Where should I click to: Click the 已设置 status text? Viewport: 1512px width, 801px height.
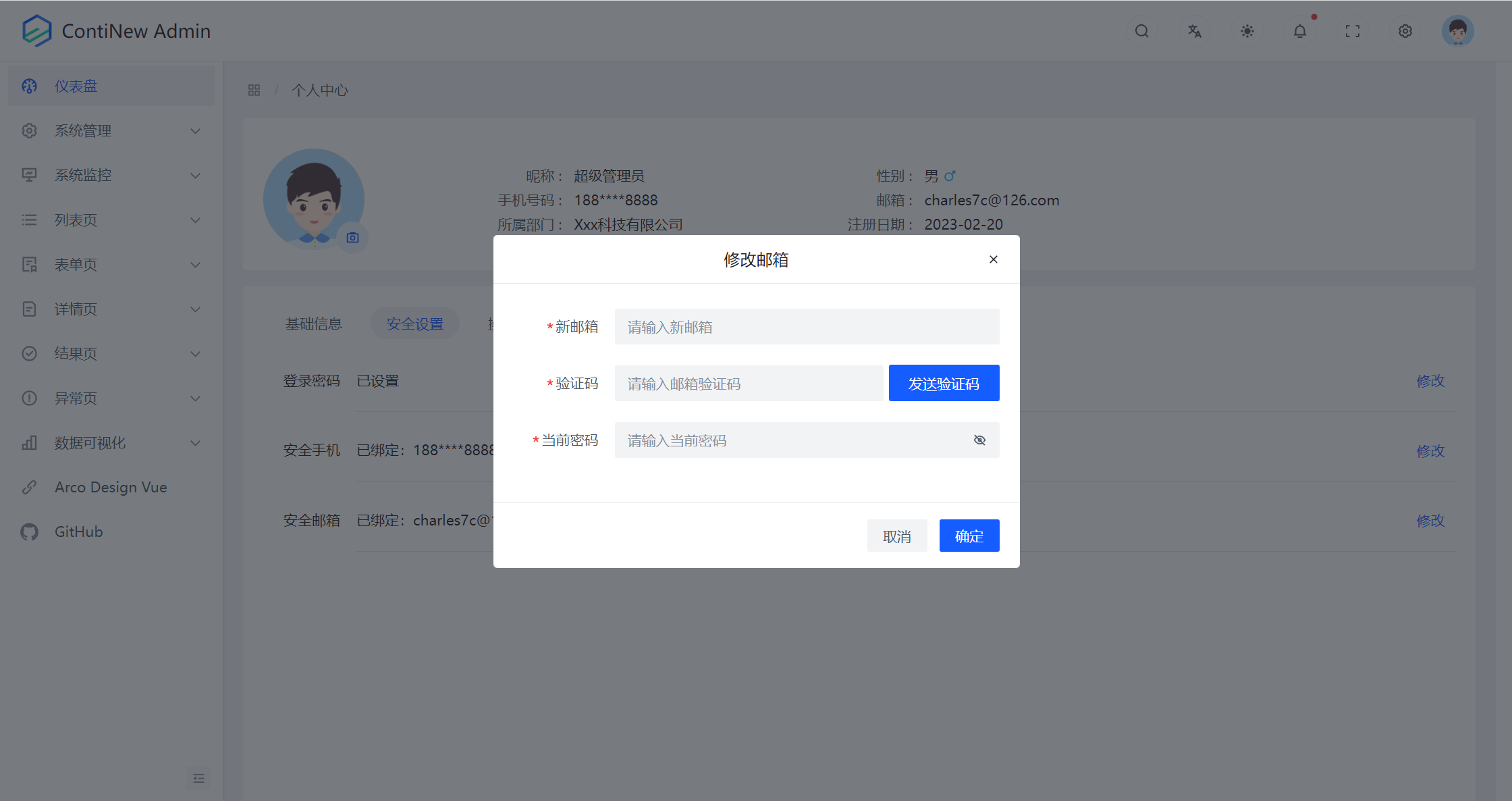coord(378,380)
